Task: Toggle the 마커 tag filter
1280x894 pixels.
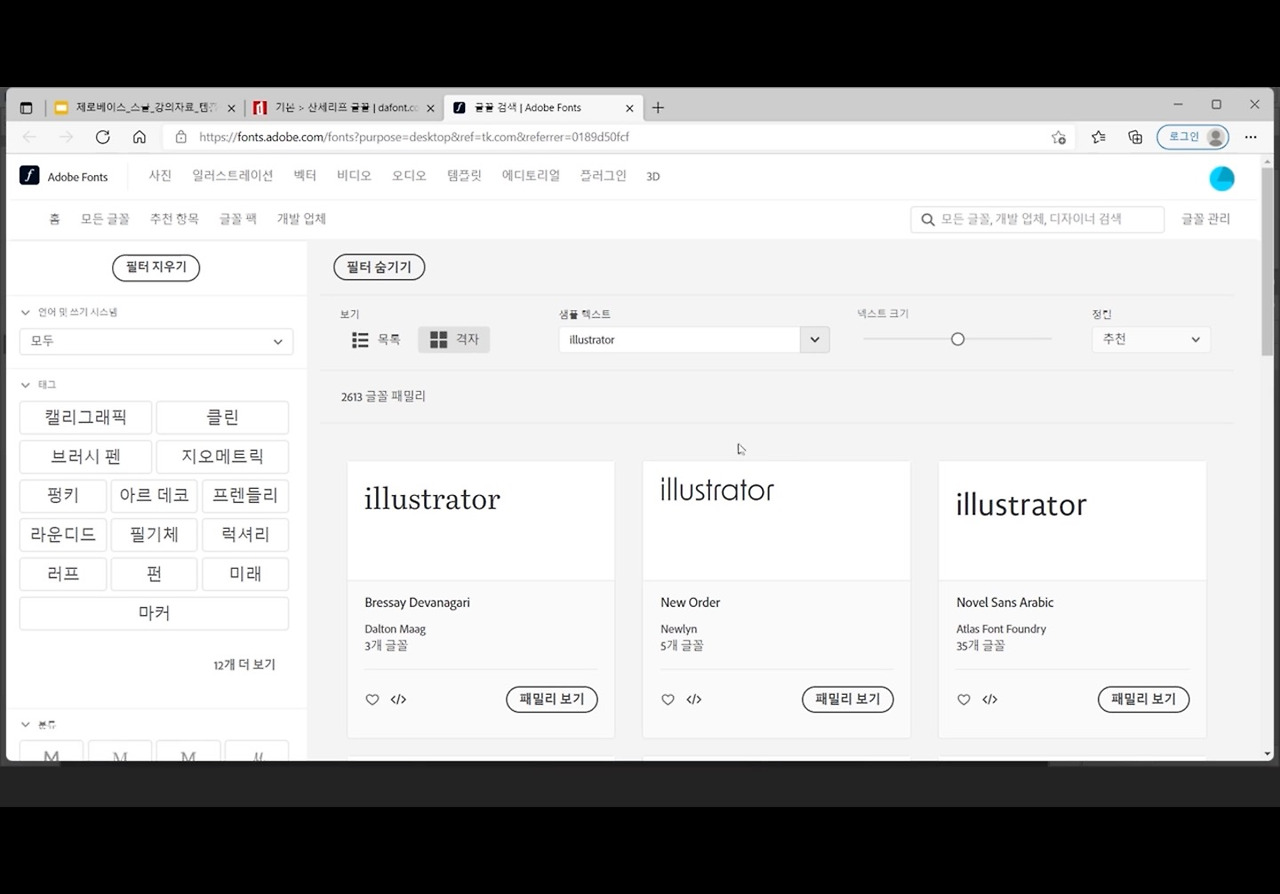Action: tap(154, 613)
